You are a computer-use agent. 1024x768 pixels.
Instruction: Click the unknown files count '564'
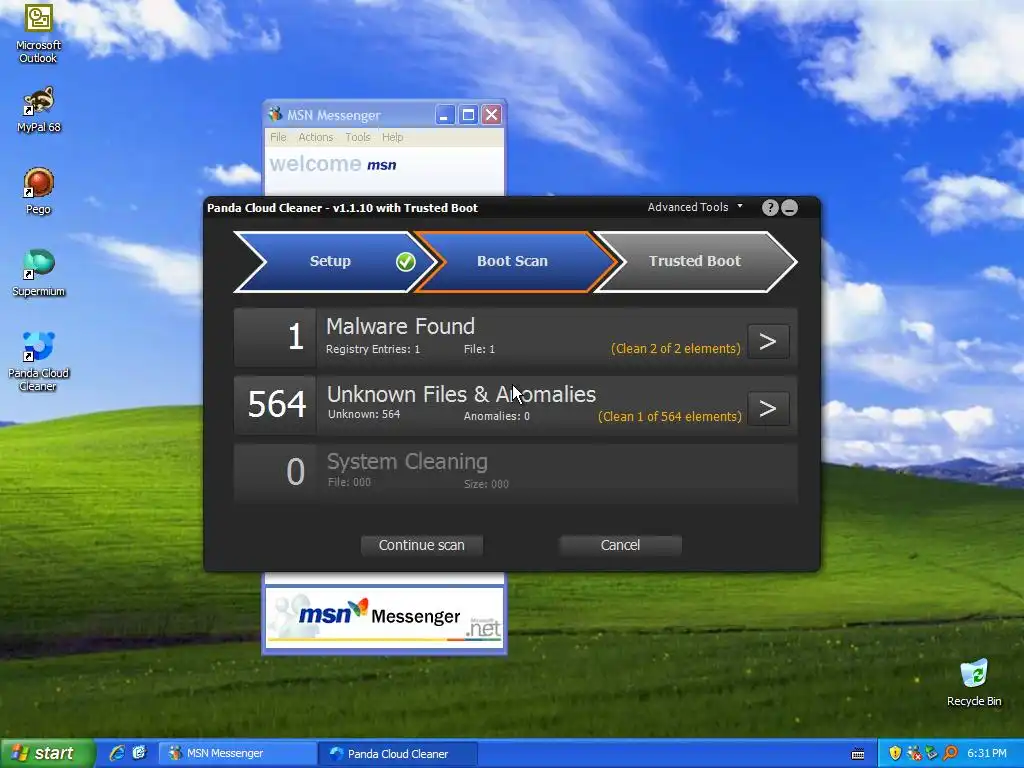(277, 404)
